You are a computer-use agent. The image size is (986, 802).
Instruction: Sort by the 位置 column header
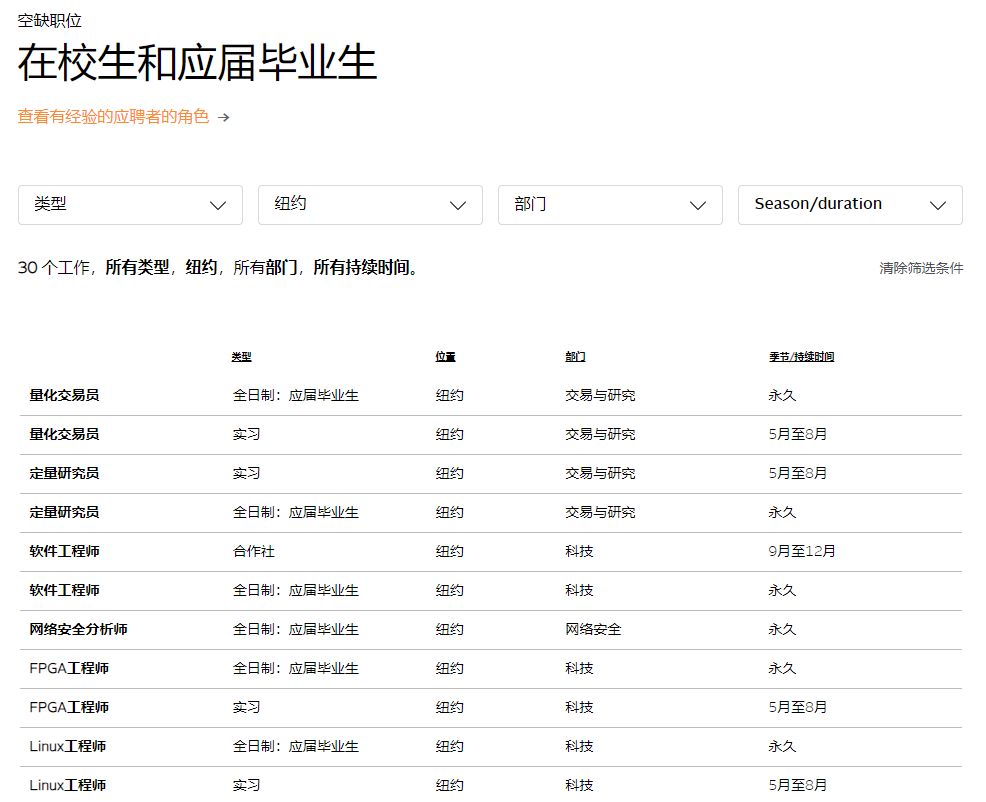tap(446, 356)
